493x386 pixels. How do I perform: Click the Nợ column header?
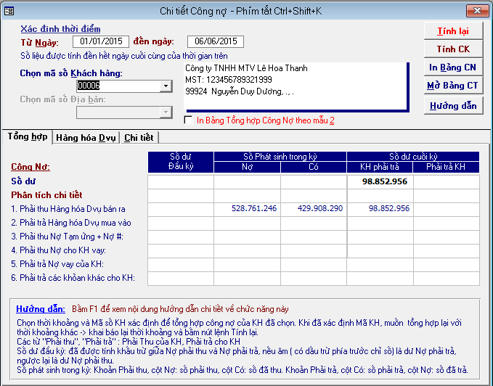[x=247, y=167]
